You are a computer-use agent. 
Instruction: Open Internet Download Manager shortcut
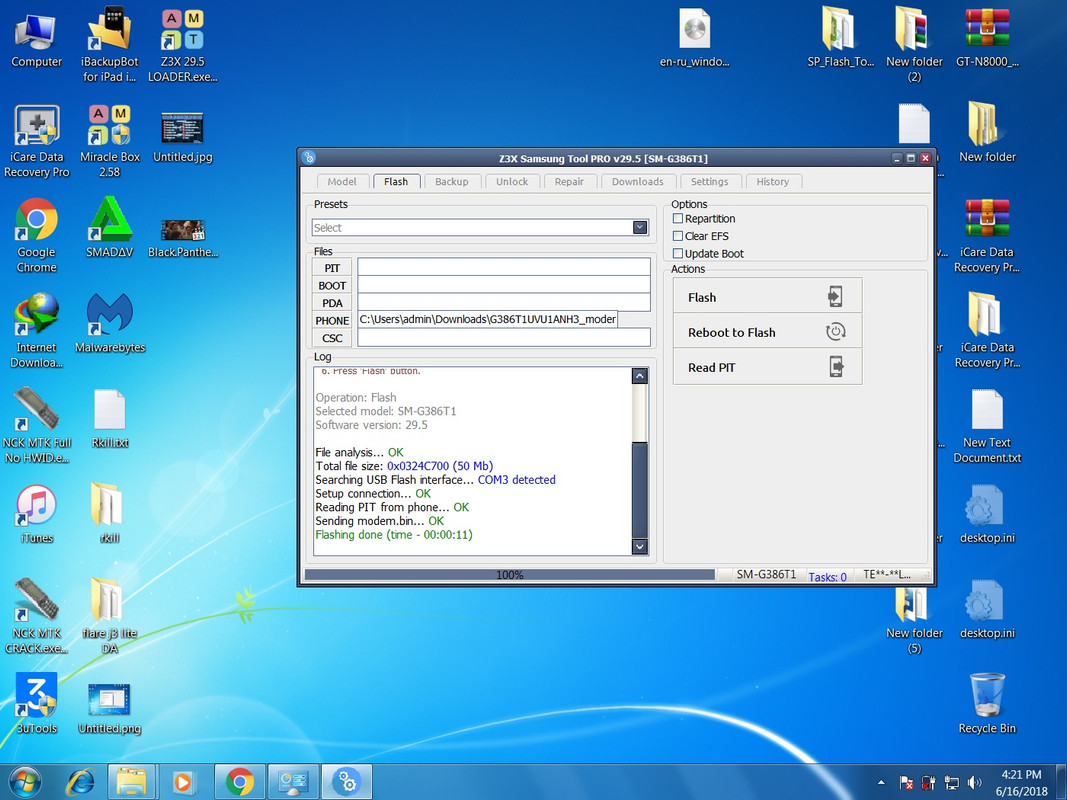pyautogui.click(x=36, y=331)
